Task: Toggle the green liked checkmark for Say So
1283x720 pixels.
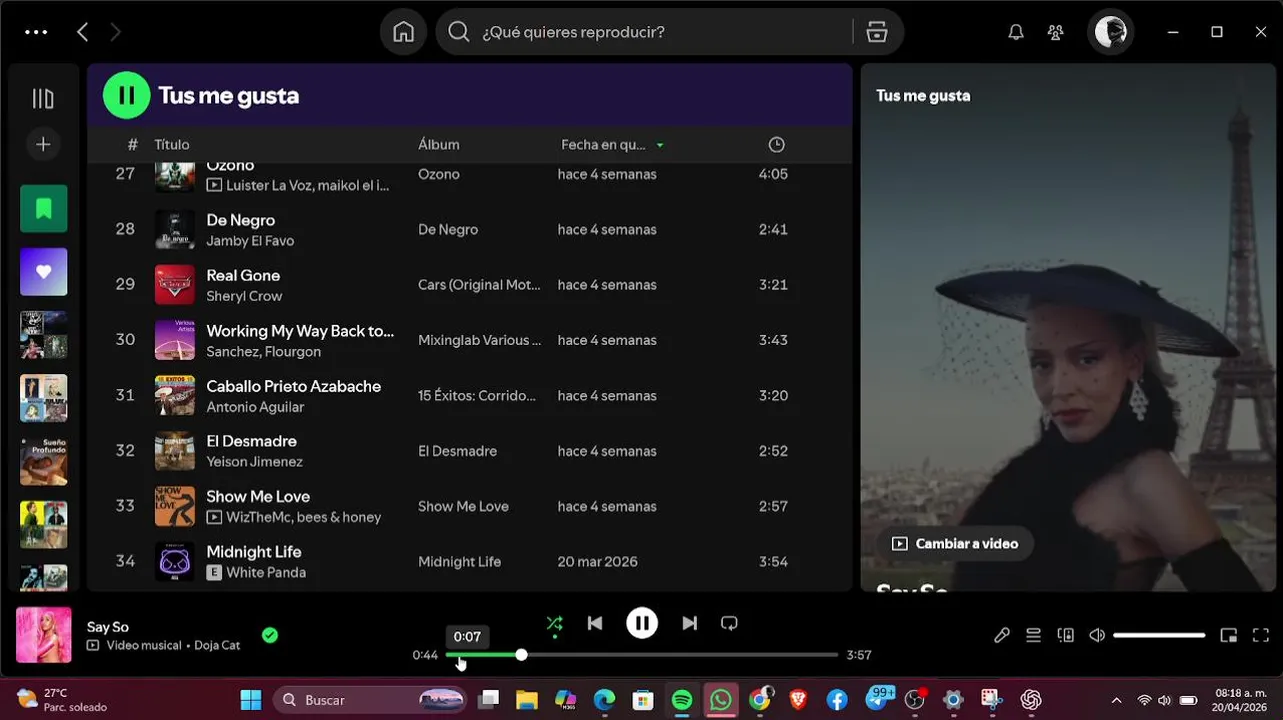Action: (270, 635)
